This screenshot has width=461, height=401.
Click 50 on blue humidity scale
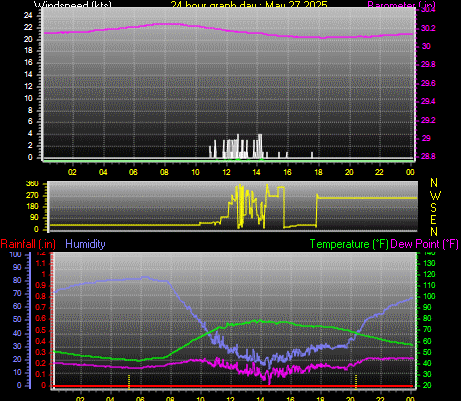(17, 319)
